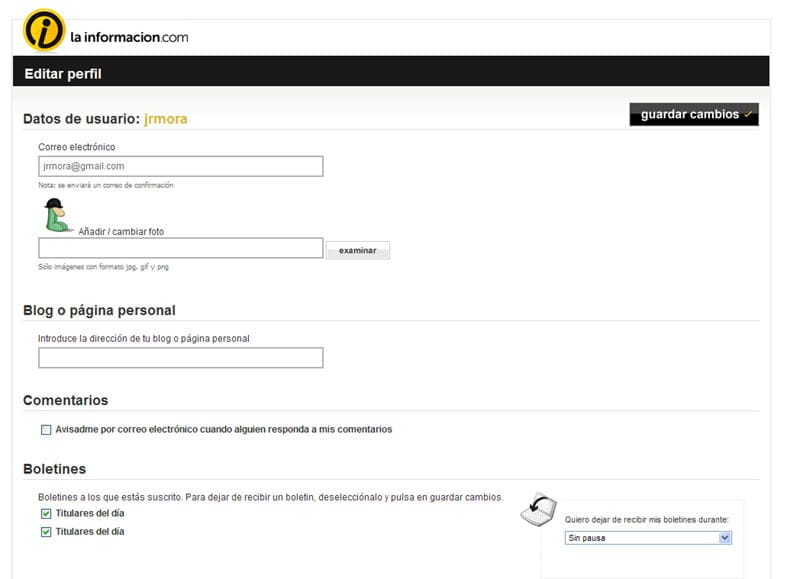Click the lainformacion.com yellow logo icon
This screenshot has width=800, height=579.
coord(44,31)
